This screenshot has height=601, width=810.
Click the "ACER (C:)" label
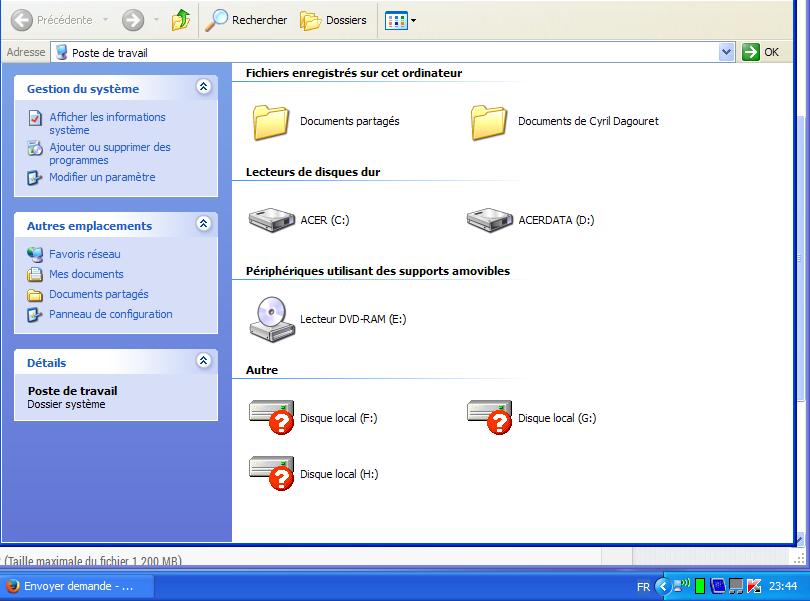coord(325,220)
